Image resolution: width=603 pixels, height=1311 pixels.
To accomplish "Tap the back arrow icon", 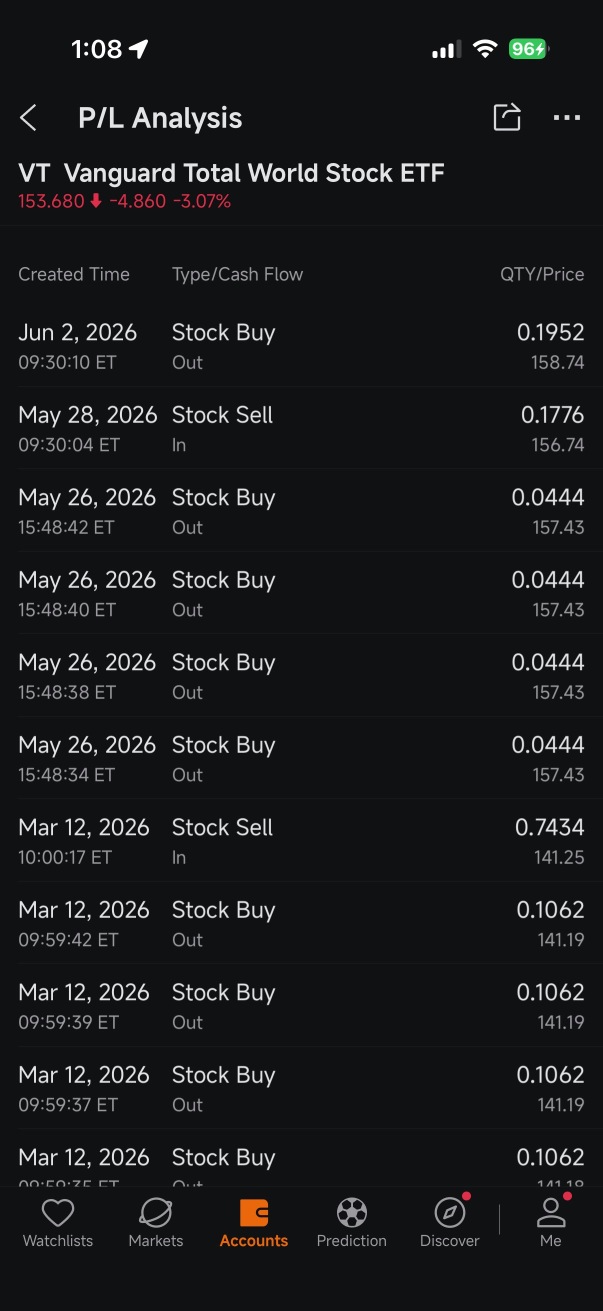I will [28, 118].
